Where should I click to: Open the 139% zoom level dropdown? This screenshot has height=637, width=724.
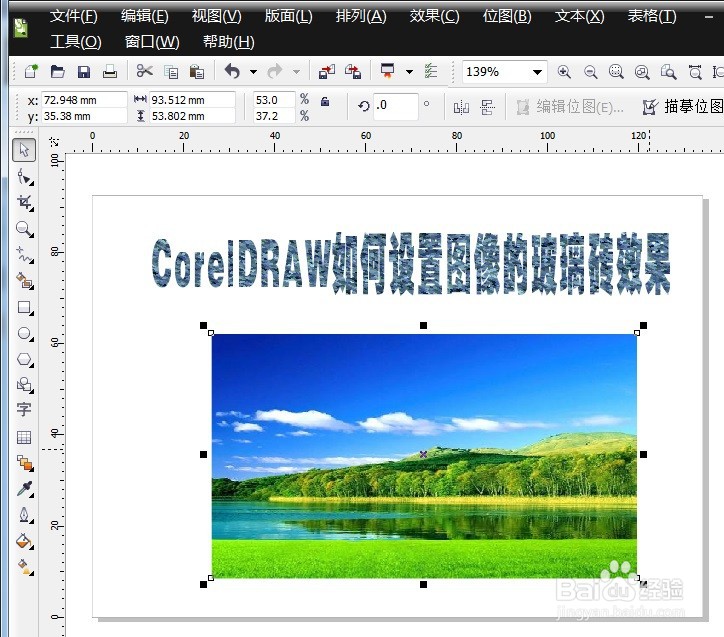pyautogui.click(x=537, y=72)
